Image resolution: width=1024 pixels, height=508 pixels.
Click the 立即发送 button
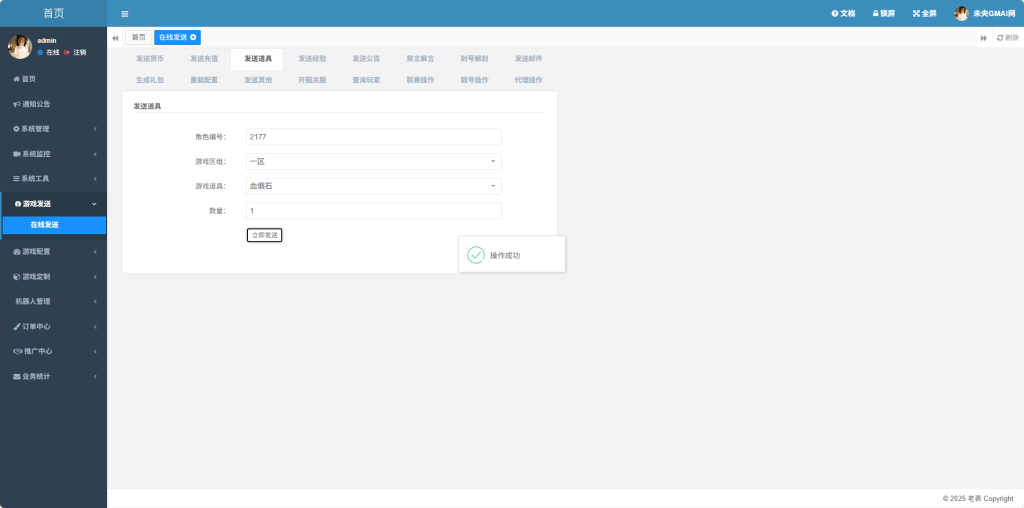click(x=264, y=235)
